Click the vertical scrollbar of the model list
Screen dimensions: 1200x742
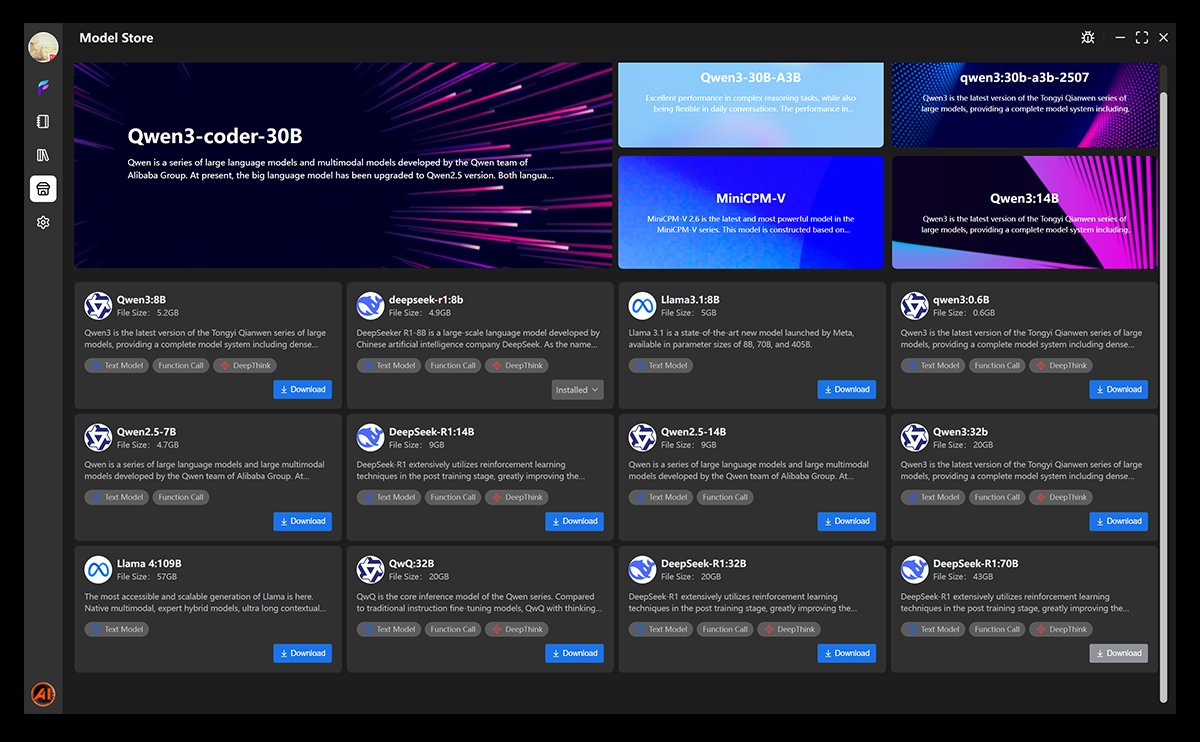(1163, 396)
